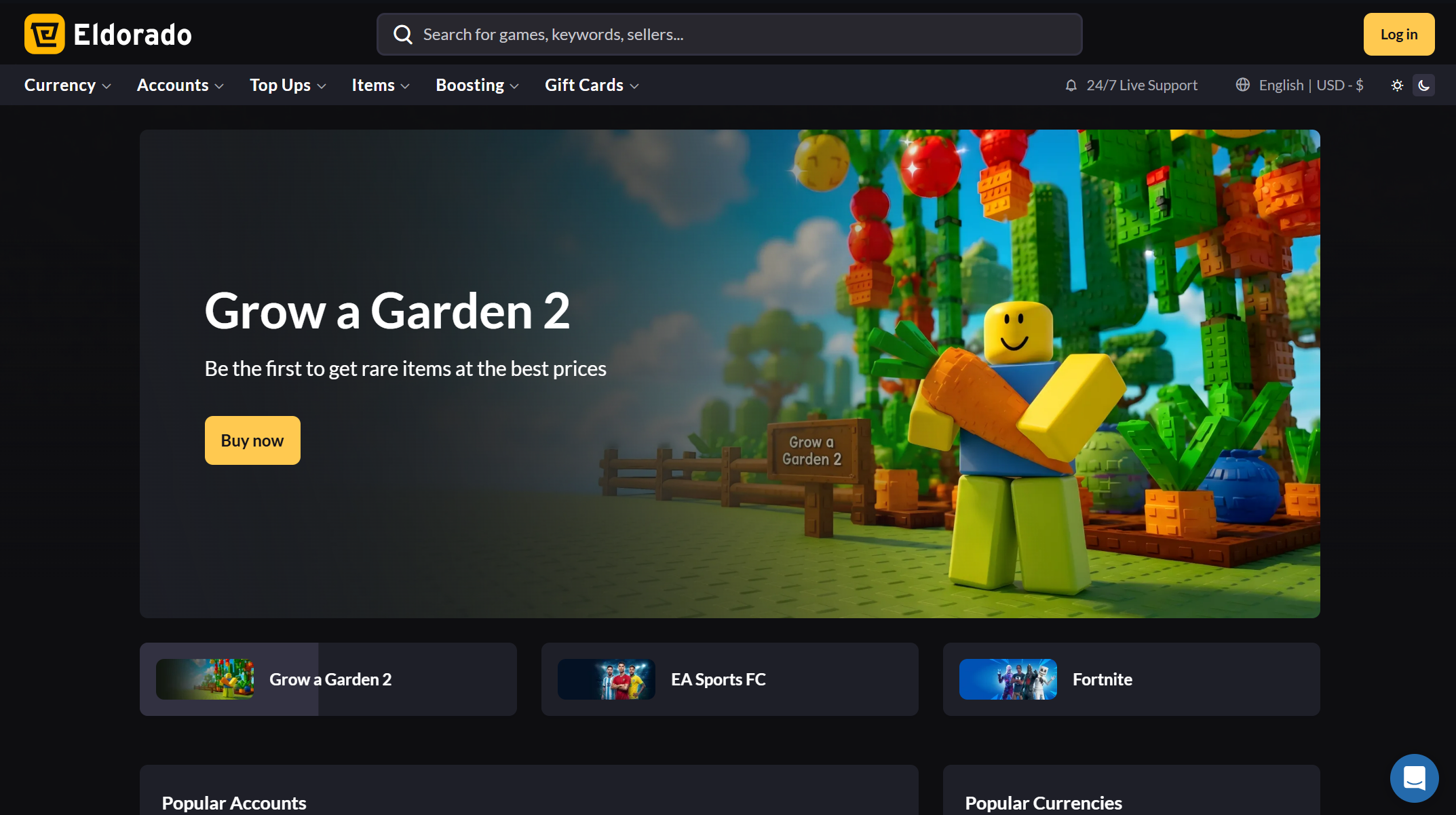The height and width of the screenshot is (815, 1456).
Task: Click the search magnifier icon
Action: tap(403, 35)
